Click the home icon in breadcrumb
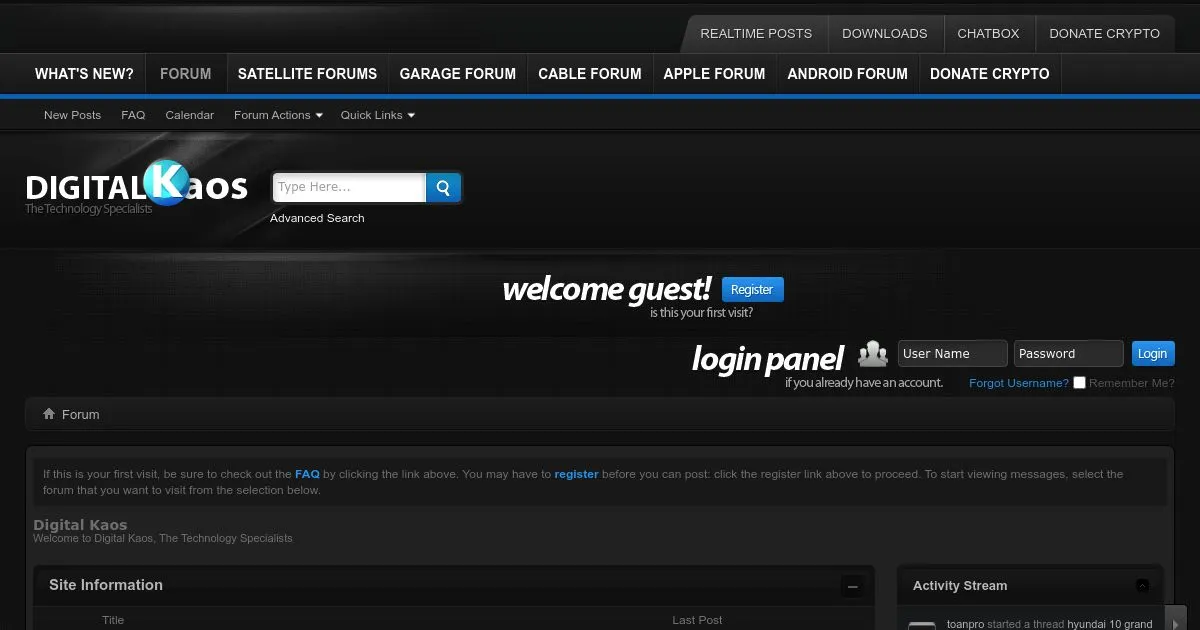1200x630 pixels. (48, 414)
